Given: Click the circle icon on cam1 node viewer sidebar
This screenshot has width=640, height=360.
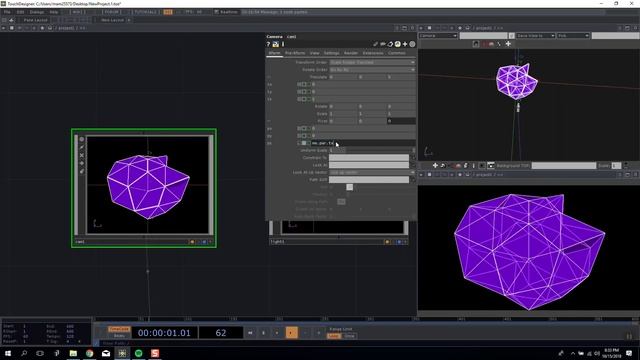Looking at the screenshot, I should pos(82,140).
